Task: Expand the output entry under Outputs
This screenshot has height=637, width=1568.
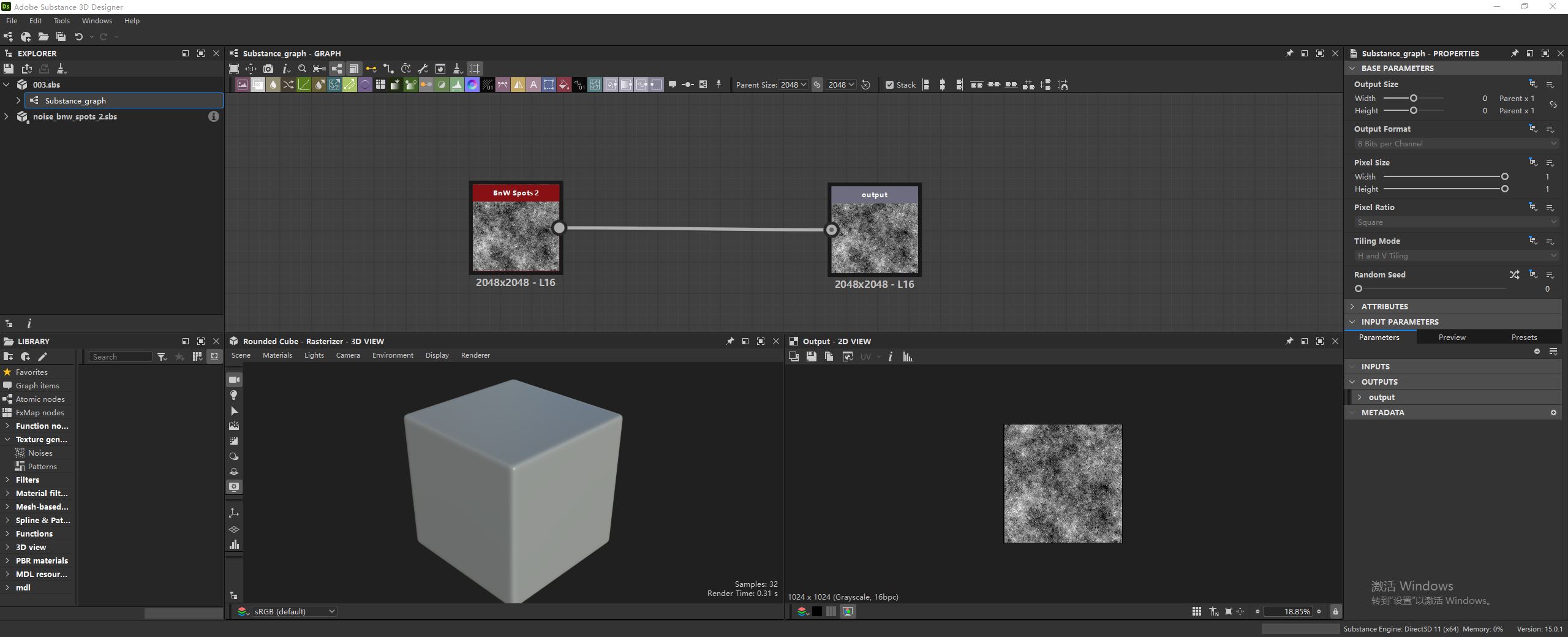Action: [1360, 397]
